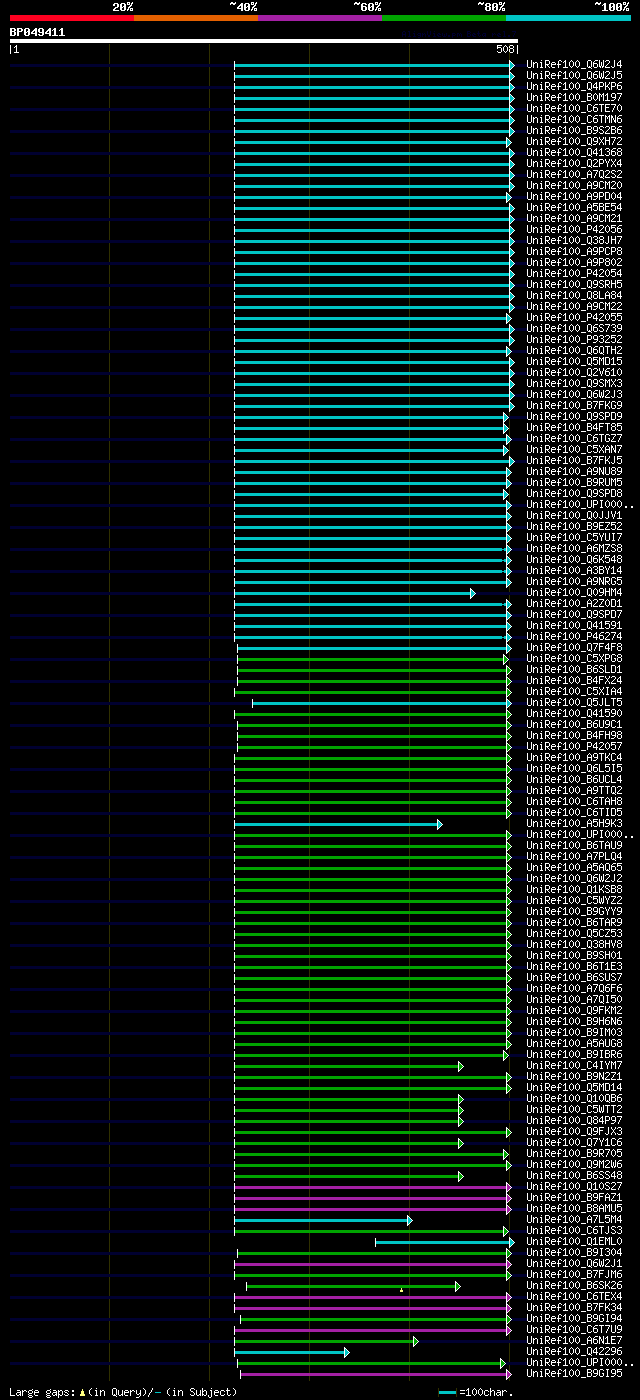Open hit UniRef100_B0M197
The height and width of the screenshot is (1400, 640).
[574, 98]
